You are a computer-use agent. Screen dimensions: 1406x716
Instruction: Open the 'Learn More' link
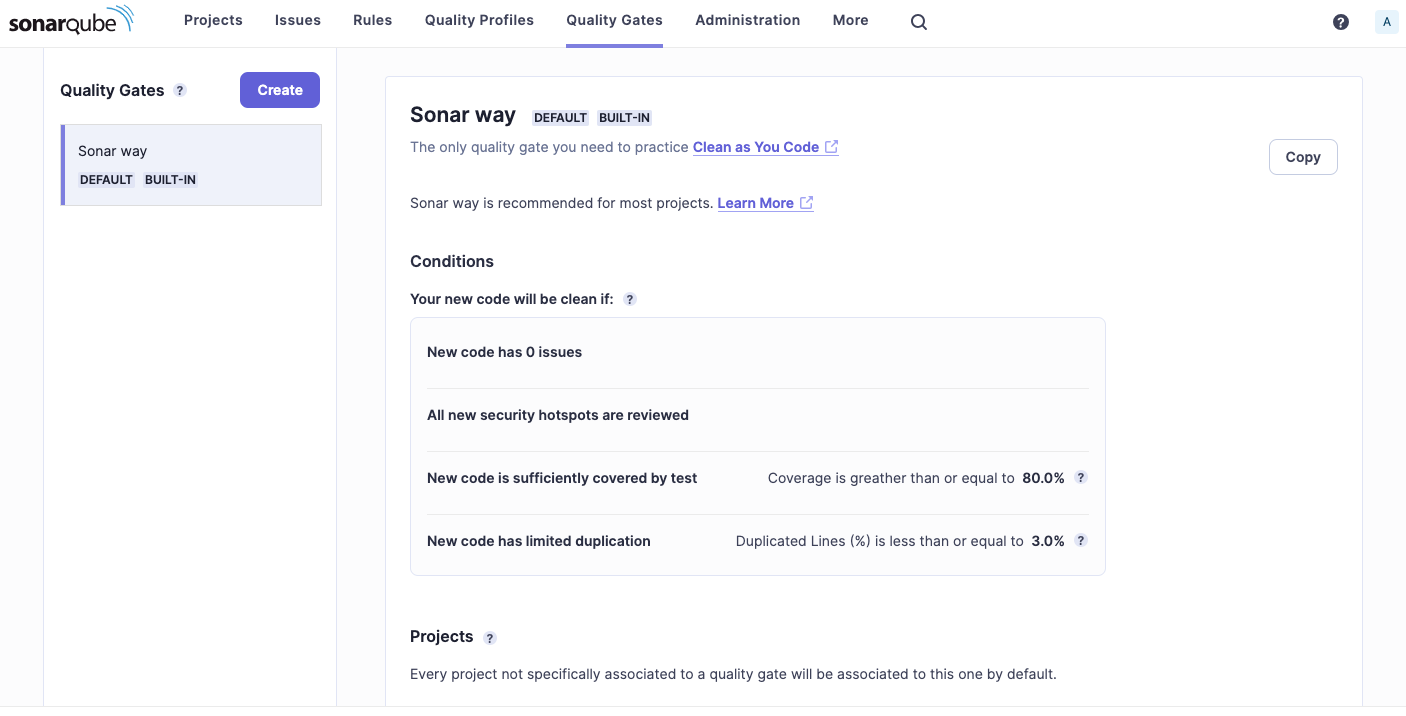click(757, 203)
